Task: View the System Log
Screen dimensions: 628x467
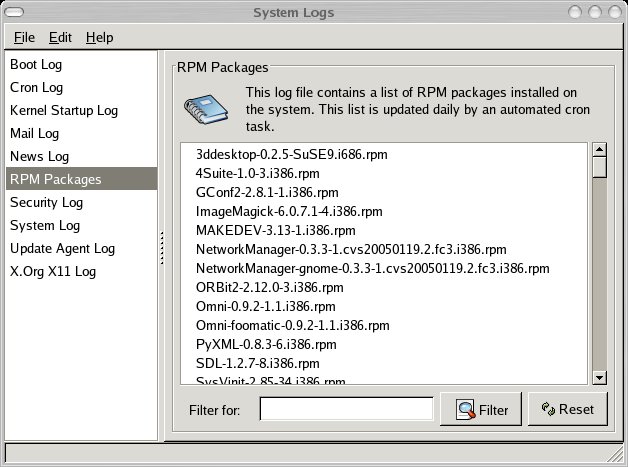Action: coord(45,225)
